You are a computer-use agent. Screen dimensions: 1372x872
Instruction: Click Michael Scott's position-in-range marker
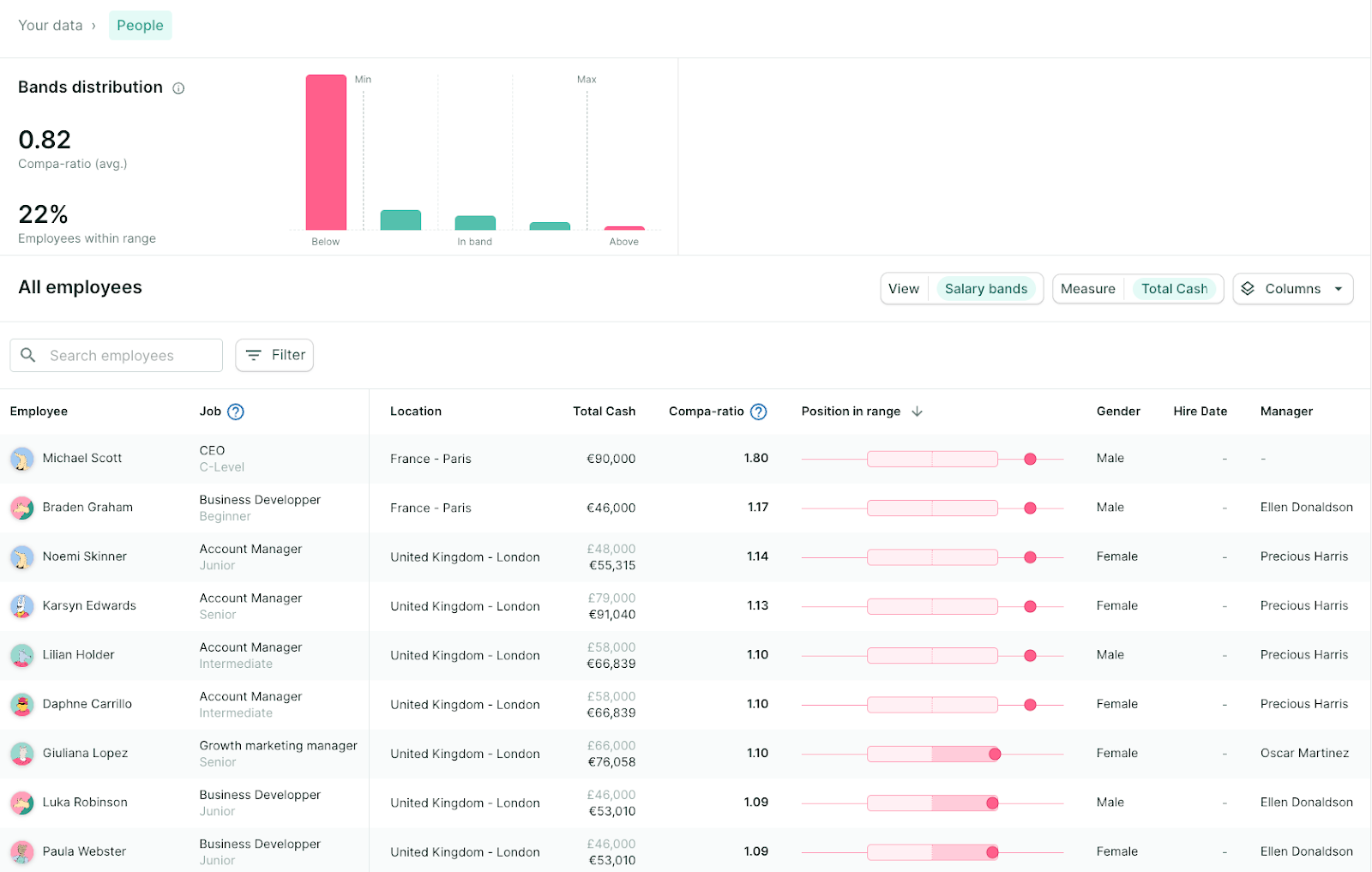tap(1030, 458)
